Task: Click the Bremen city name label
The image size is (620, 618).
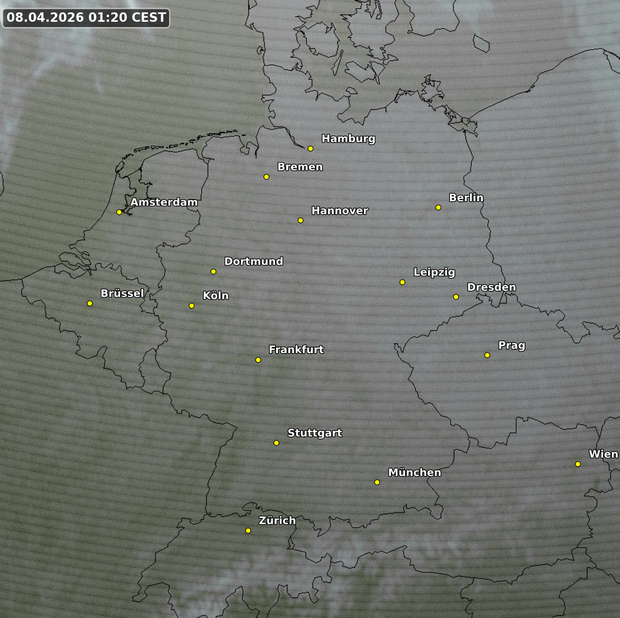Action: point(300,167)
